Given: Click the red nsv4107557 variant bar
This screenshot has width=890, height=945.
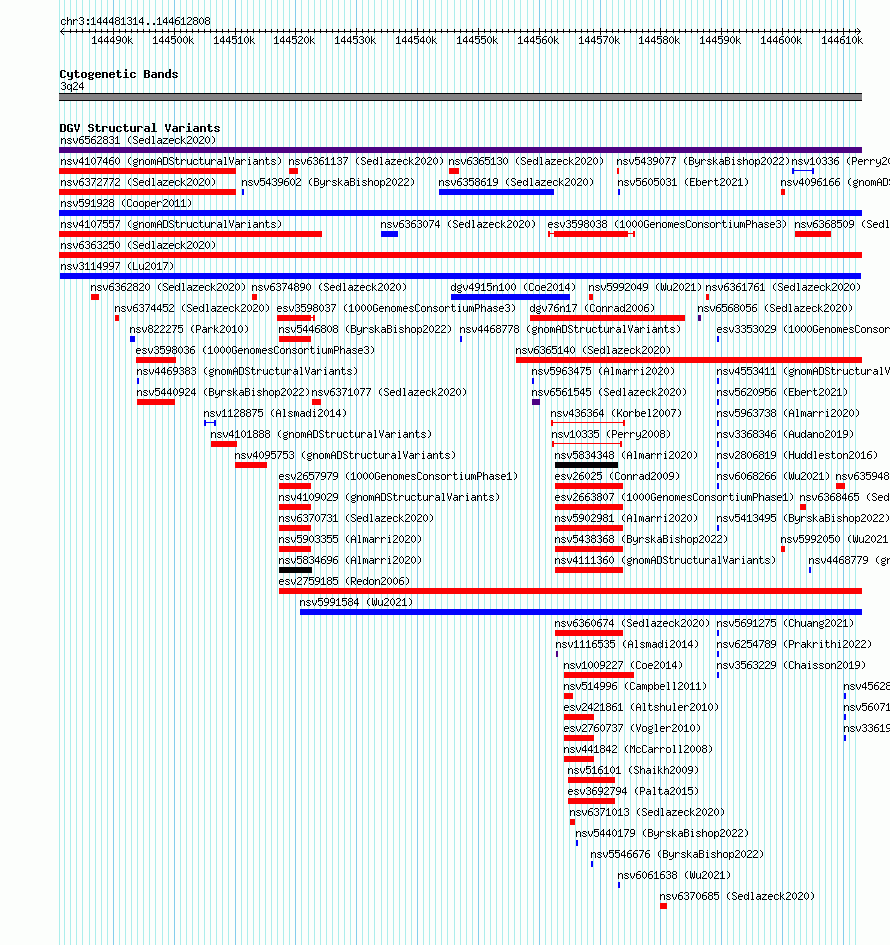Looking at the screenshot, I should tap(190, 234).
